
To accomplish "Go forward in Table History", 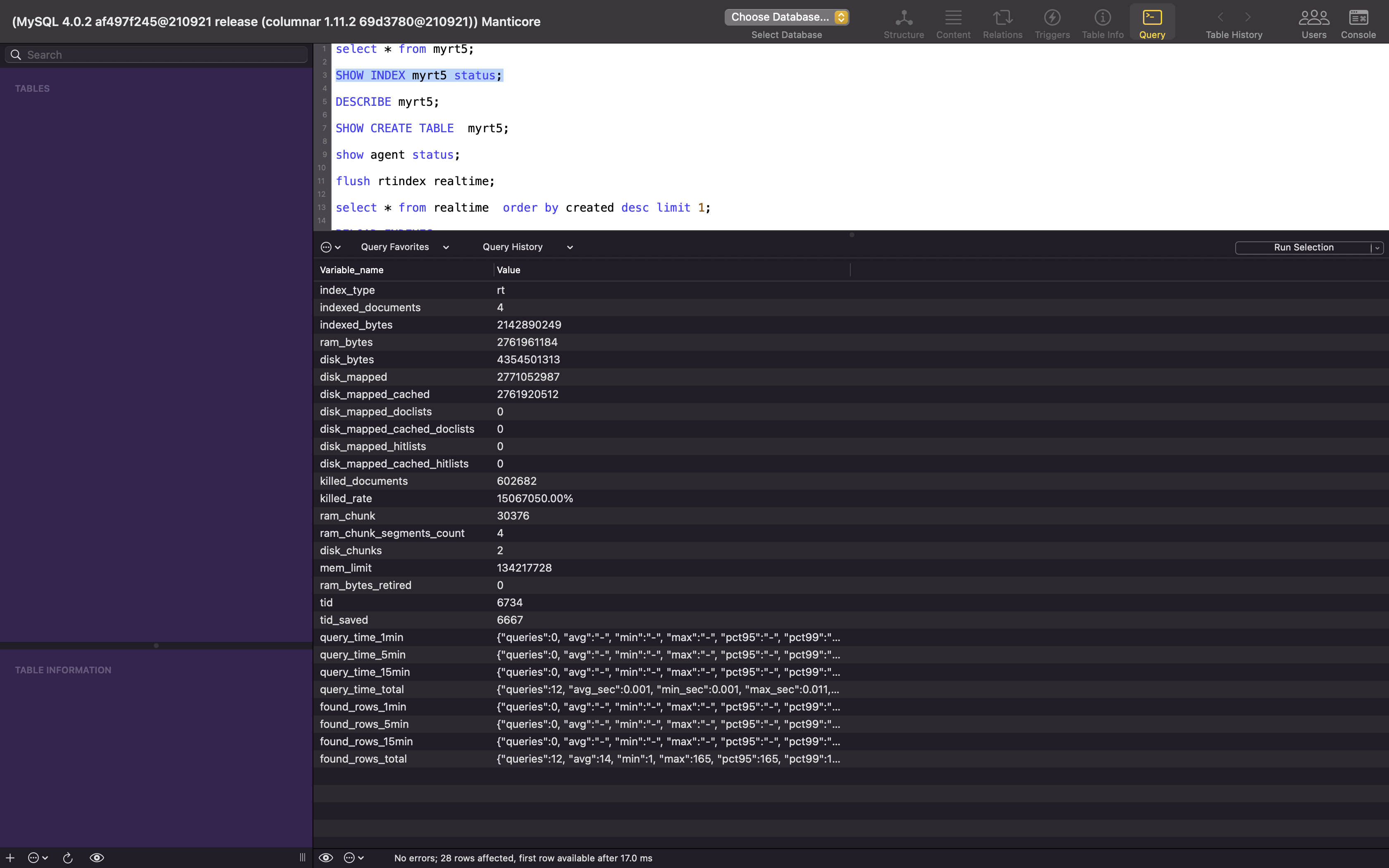I will point(1248,17).
